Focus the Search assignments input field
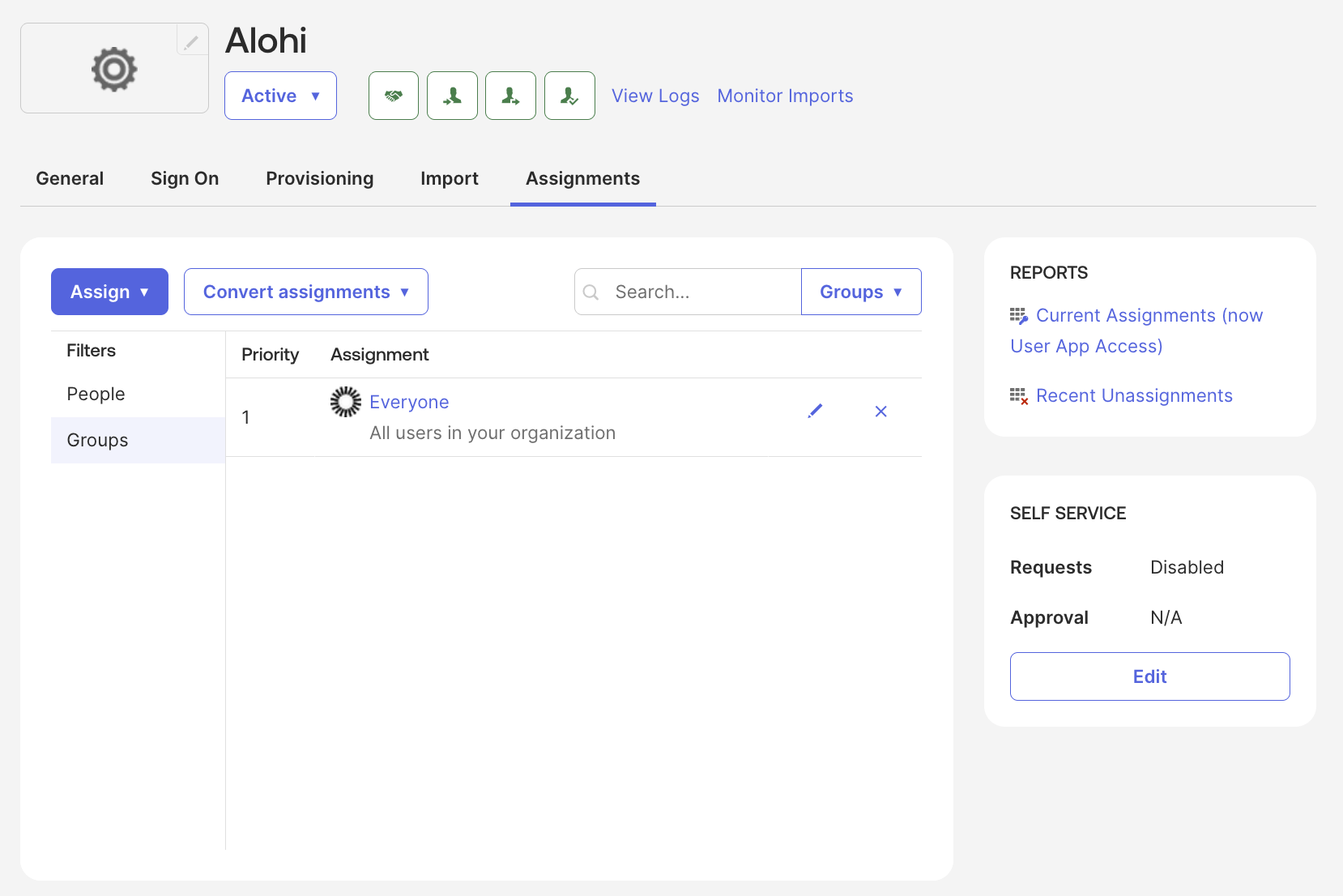This screenshot has height=896, width=1343. (x=688, y=292)
